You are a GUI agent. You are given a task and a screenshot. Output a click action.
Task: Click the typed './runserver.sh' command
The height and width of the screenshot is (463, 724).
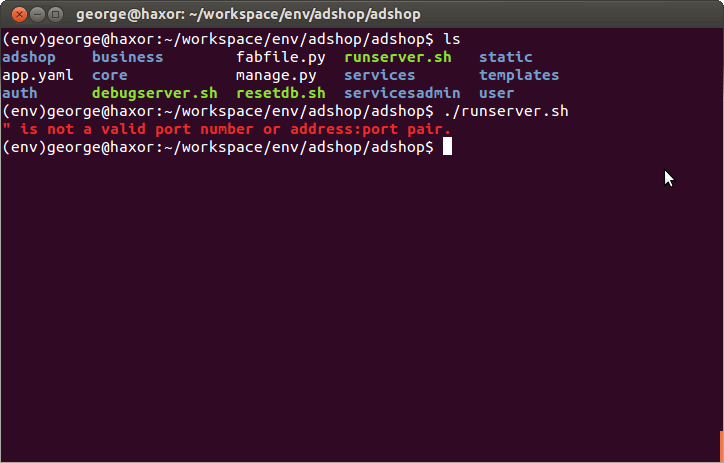[x=506, y=111]
